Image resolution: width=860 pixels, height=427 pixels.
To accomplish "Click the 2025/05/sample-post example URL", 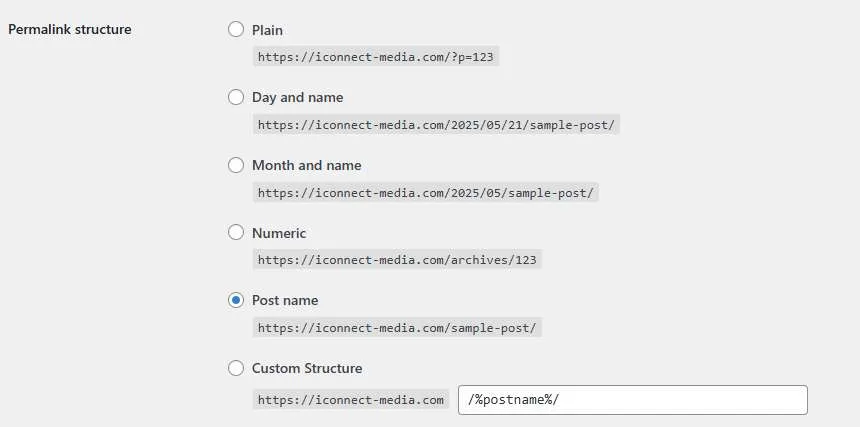I will [x=426, y=193].
